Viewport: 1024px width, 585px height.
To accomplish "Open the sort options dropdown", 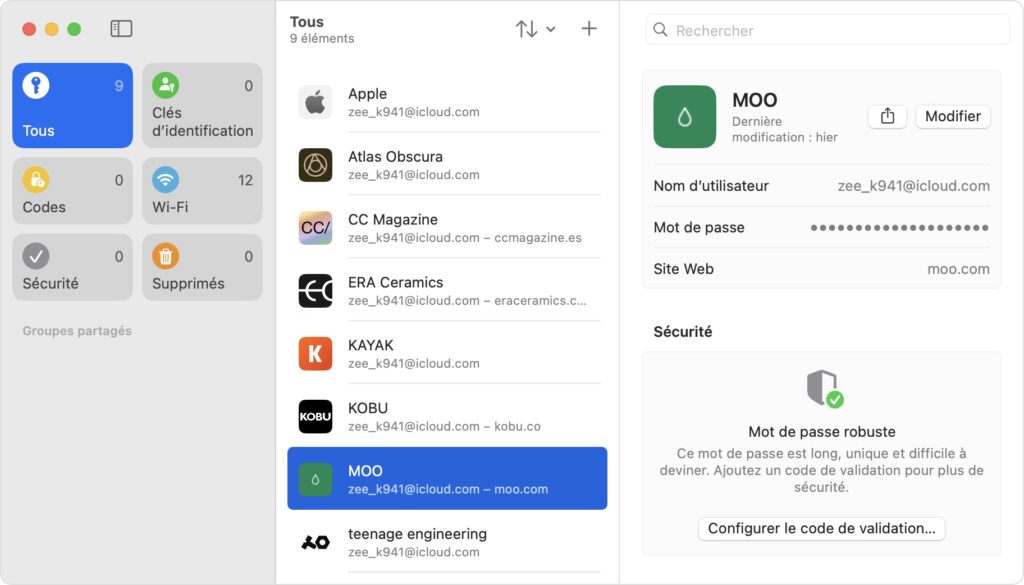I will coord(536,29).
